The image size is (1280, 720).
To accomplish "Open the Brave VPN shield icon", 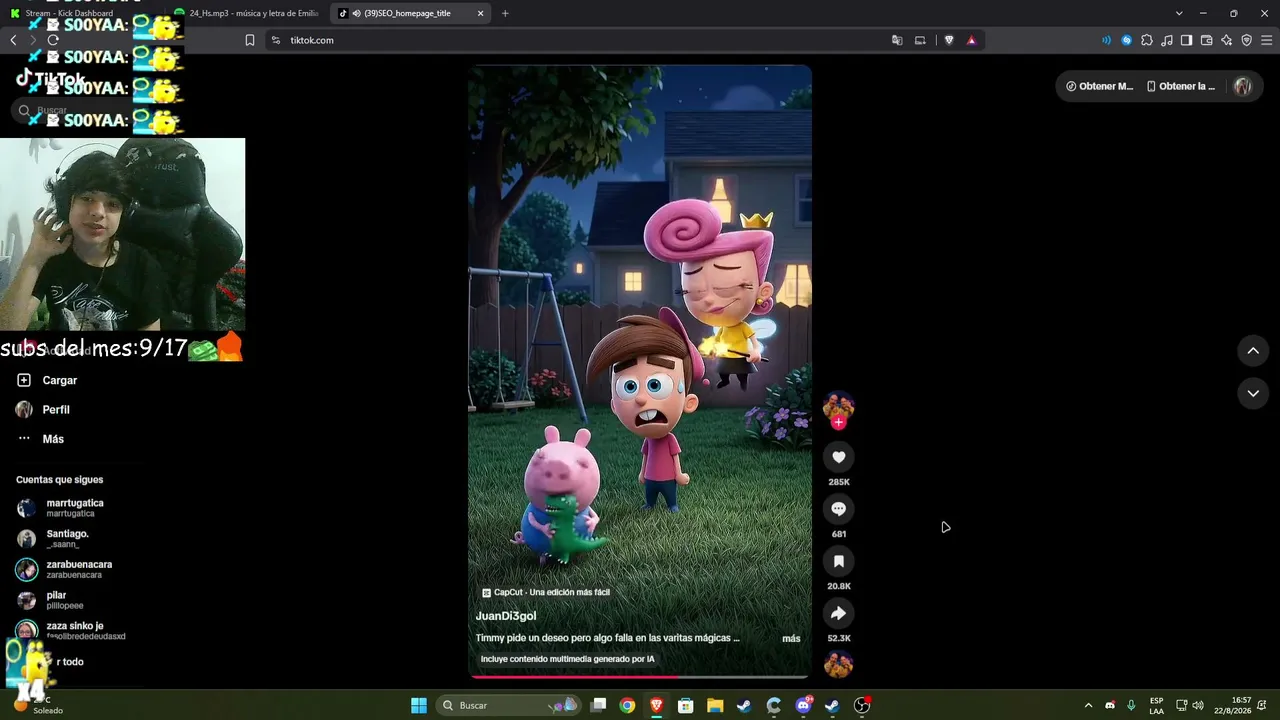I will [1246, 40].
